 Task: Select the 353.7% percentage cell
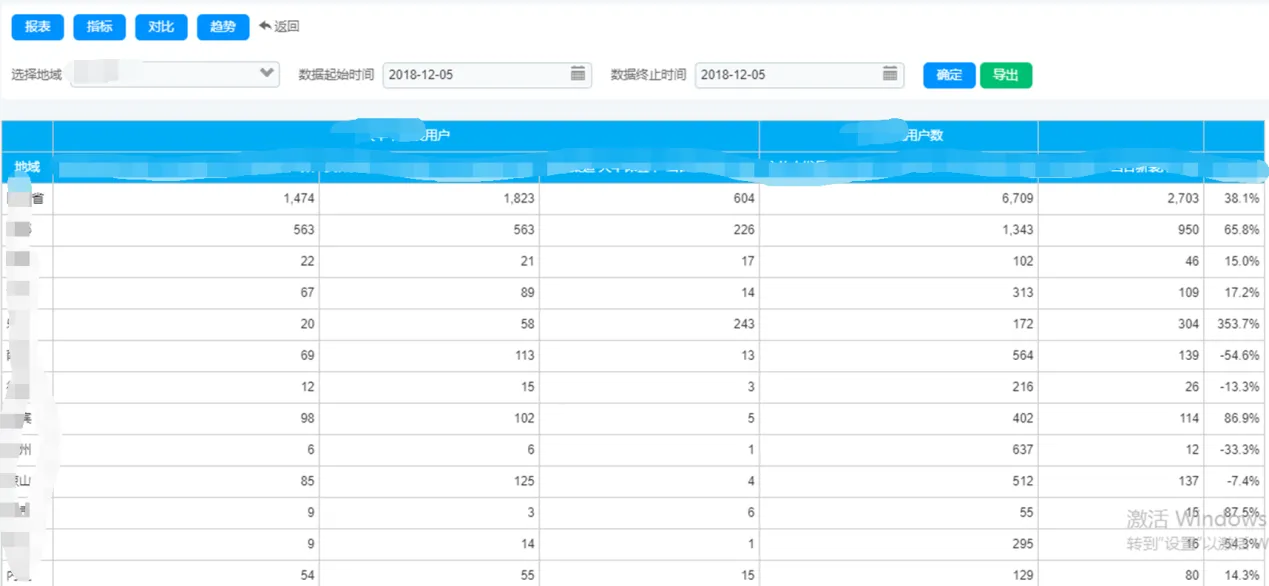[x=1236, y=325]
